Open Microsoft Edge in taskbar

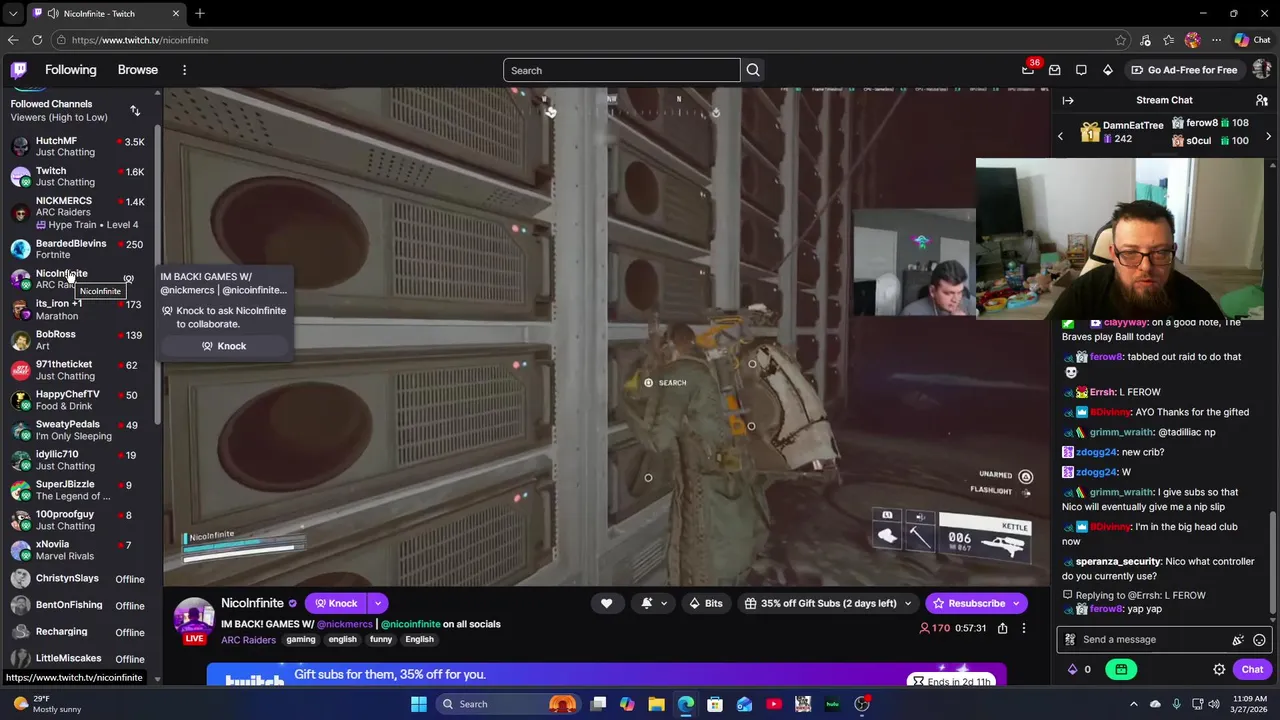686,704
